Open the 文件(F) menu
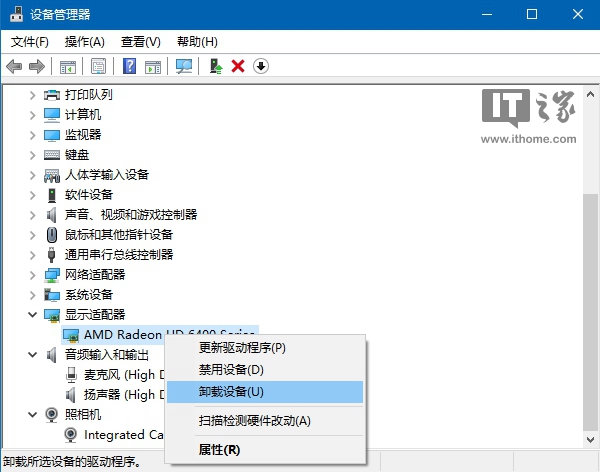 [30, 42]
